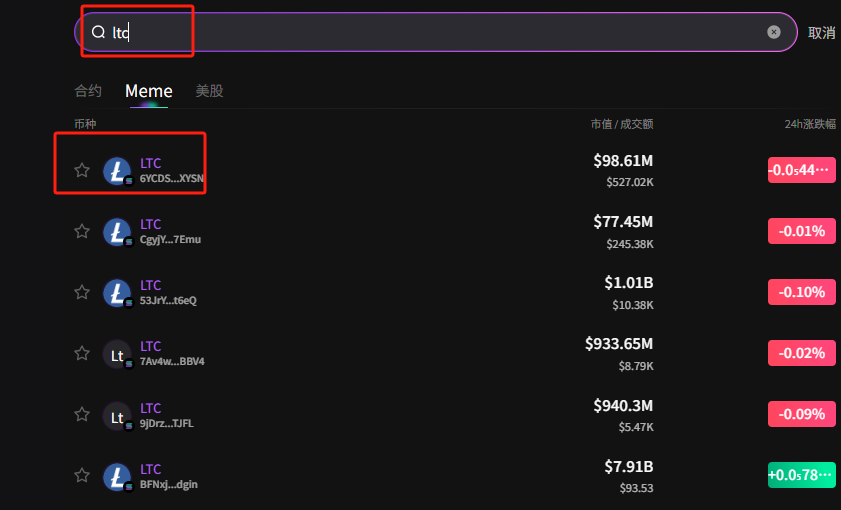Click the -0.10% change badge

pyautogui.click(x=801, y=292)
